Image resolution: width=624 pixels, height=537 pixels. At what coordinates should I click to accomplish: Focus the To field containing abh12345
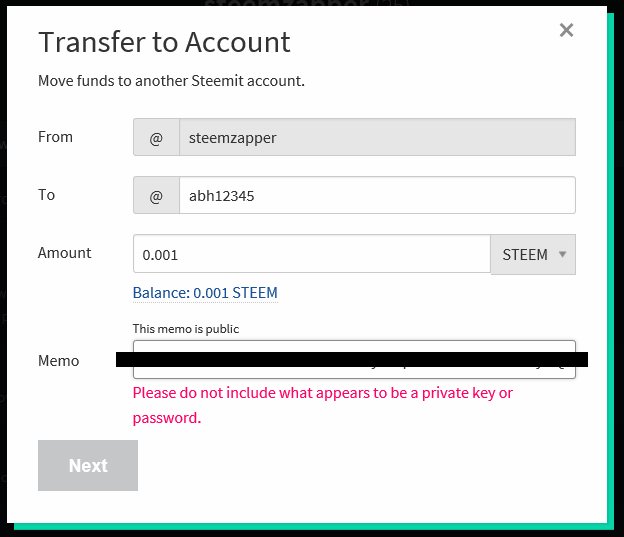(376, 196)
